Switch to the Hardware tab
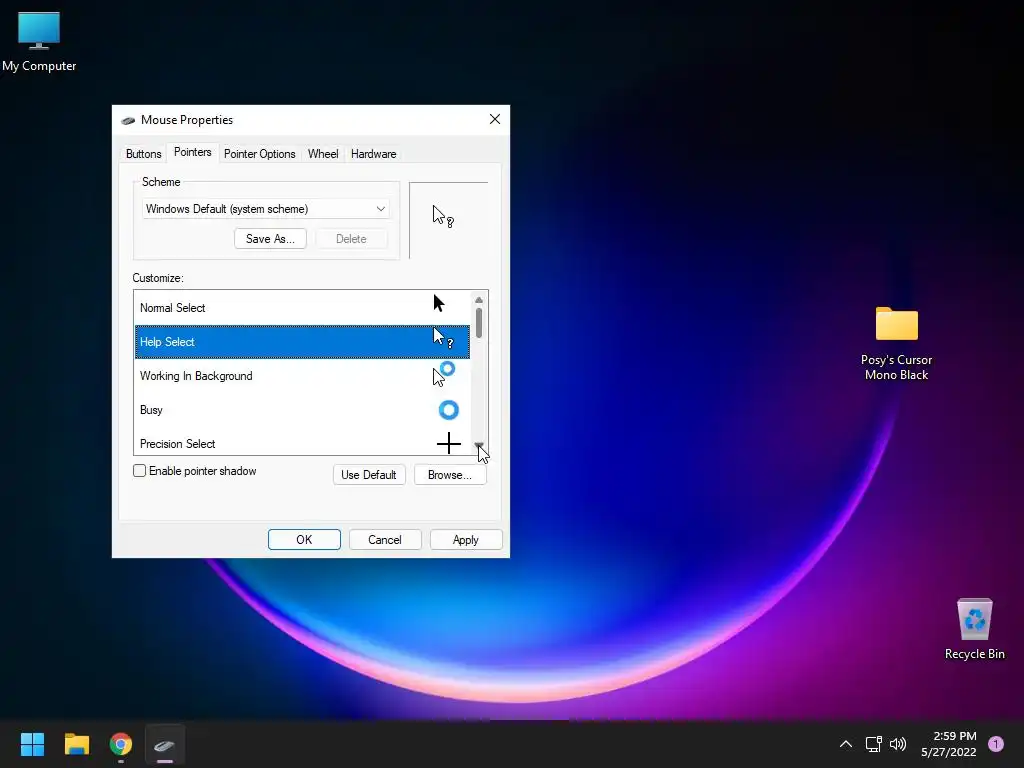Screen dimensions: 1024x768 (x=373, y=153)
